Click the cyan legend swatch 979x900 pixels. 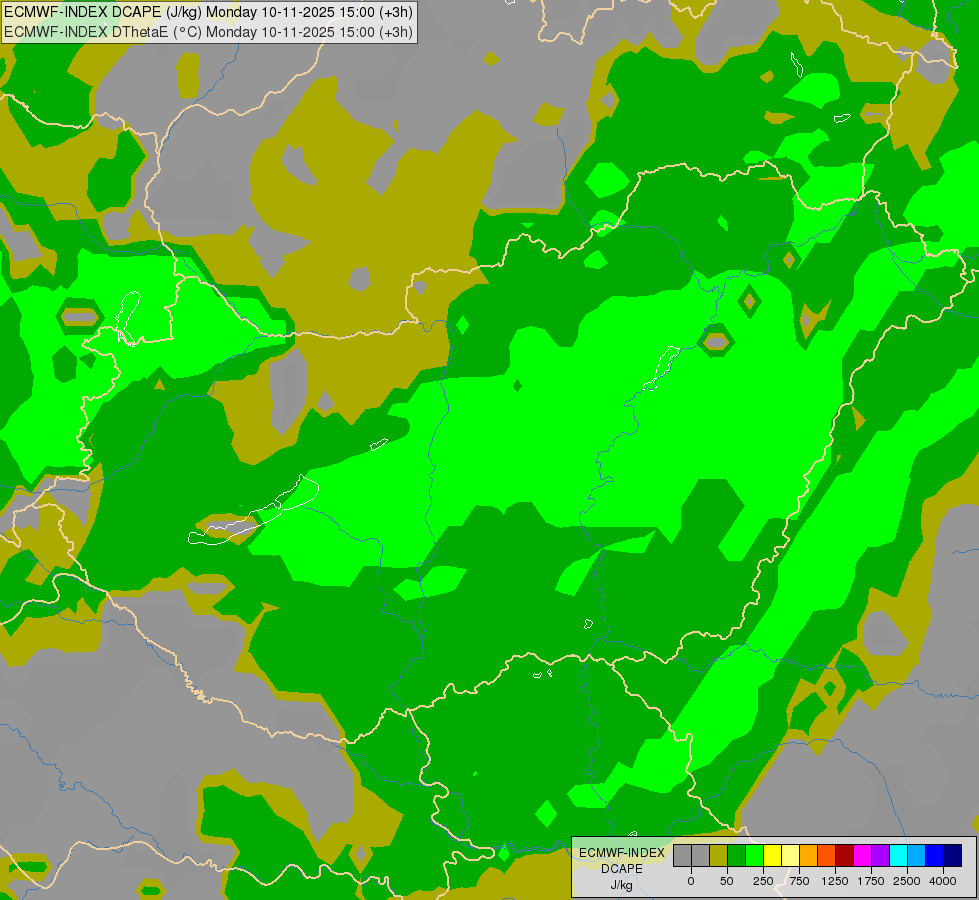coord(898,855)
